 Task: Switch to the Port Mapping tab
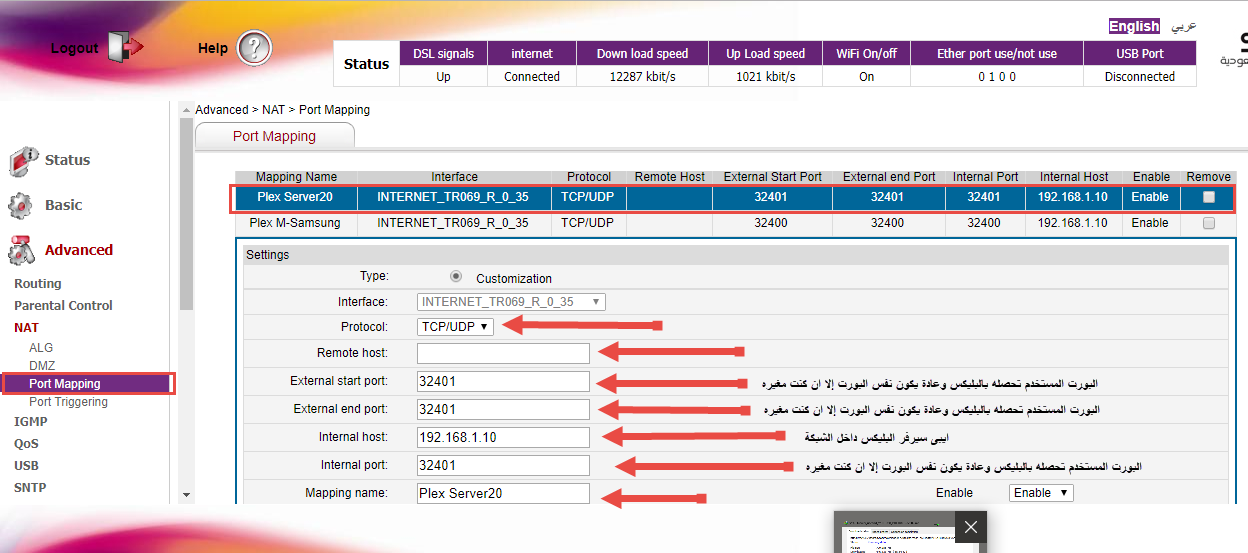pyautogui.click(x=274, y=136)
